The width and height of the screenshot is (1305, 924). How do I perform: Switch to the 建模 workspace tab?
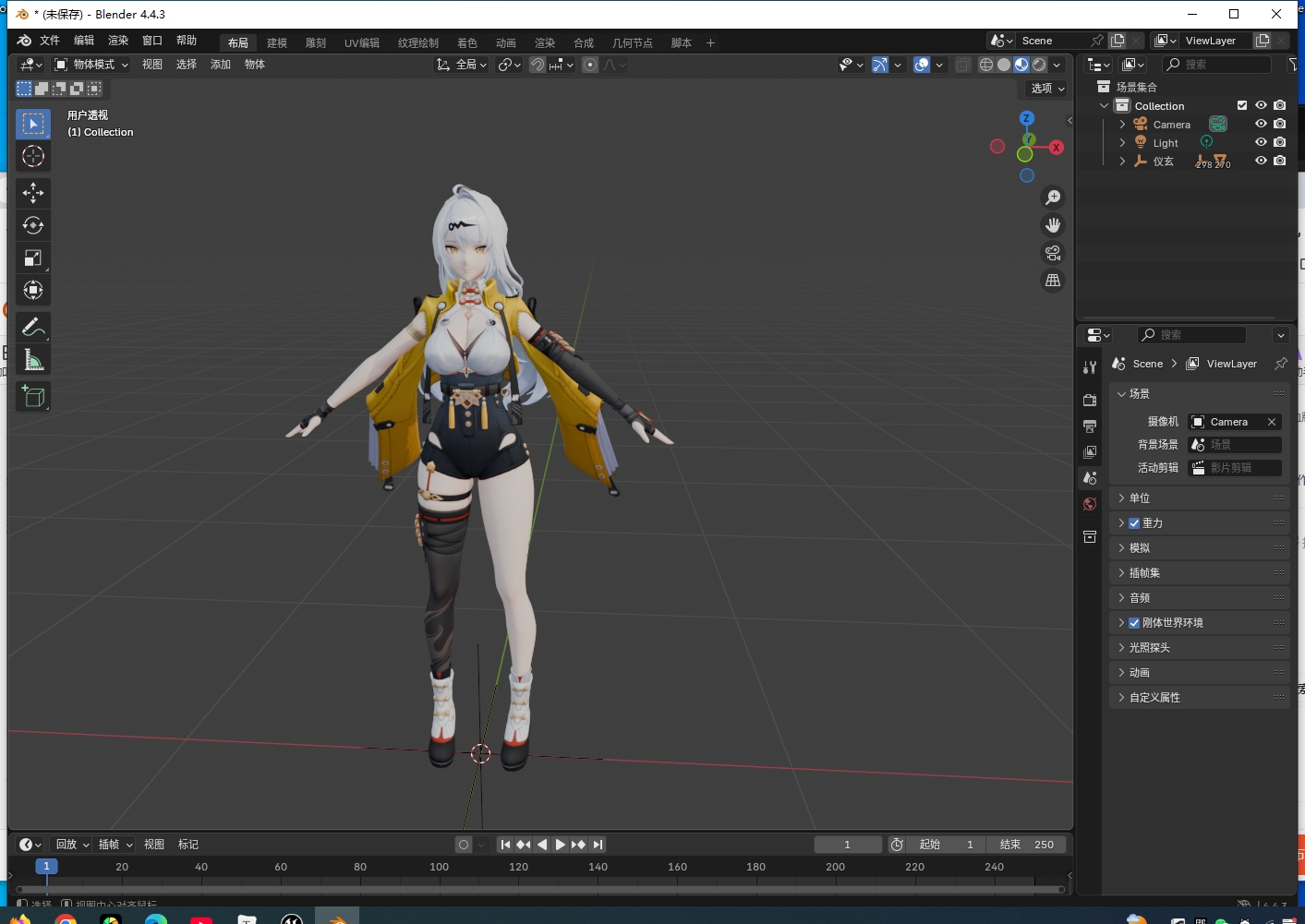[x=277, y=42]
